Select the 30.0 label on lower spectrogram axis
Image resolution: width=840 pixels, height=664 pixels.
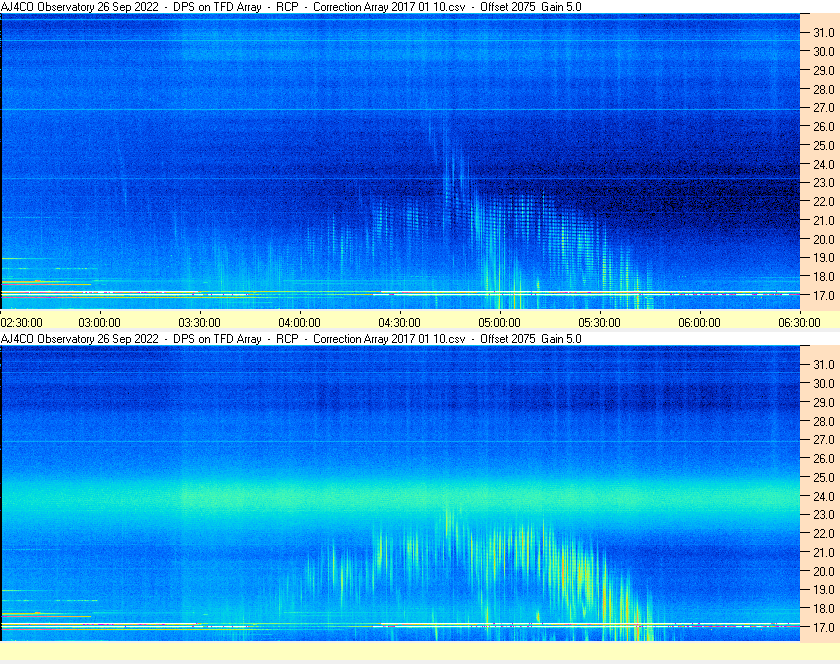pos(824,383)
